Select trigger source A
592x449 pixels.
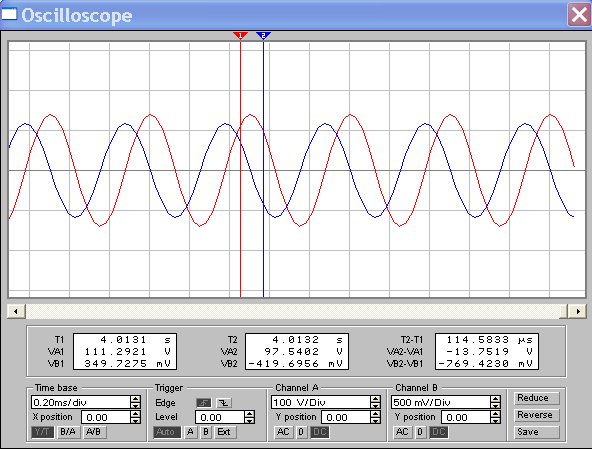point(191,432)
